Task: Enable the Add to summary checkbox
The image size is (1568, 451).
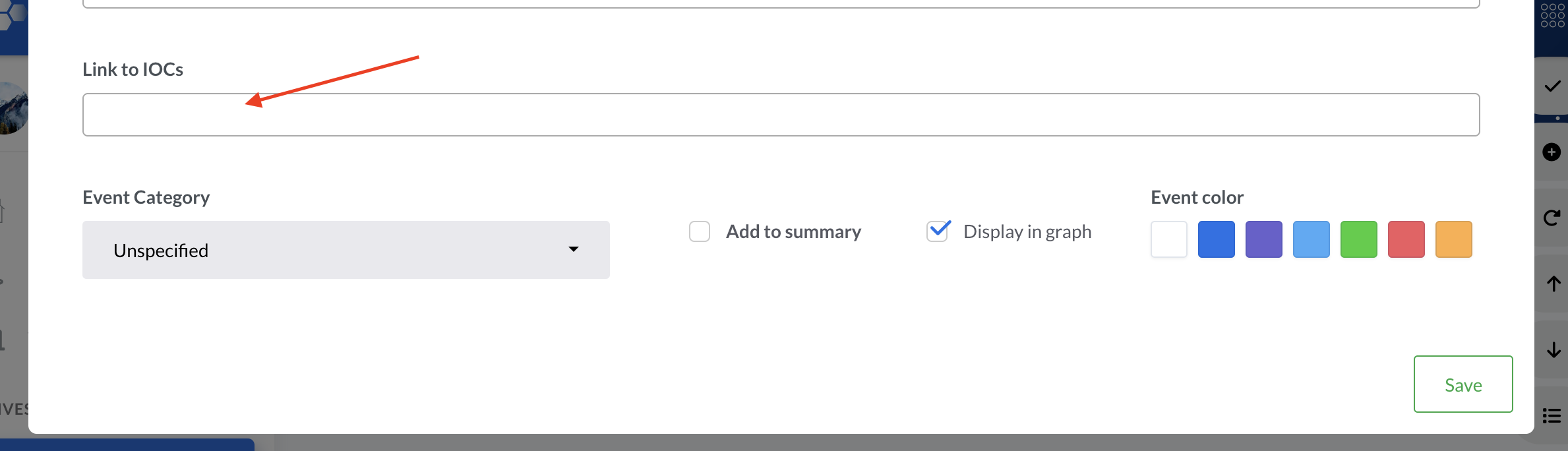Action: pos(699,231)
